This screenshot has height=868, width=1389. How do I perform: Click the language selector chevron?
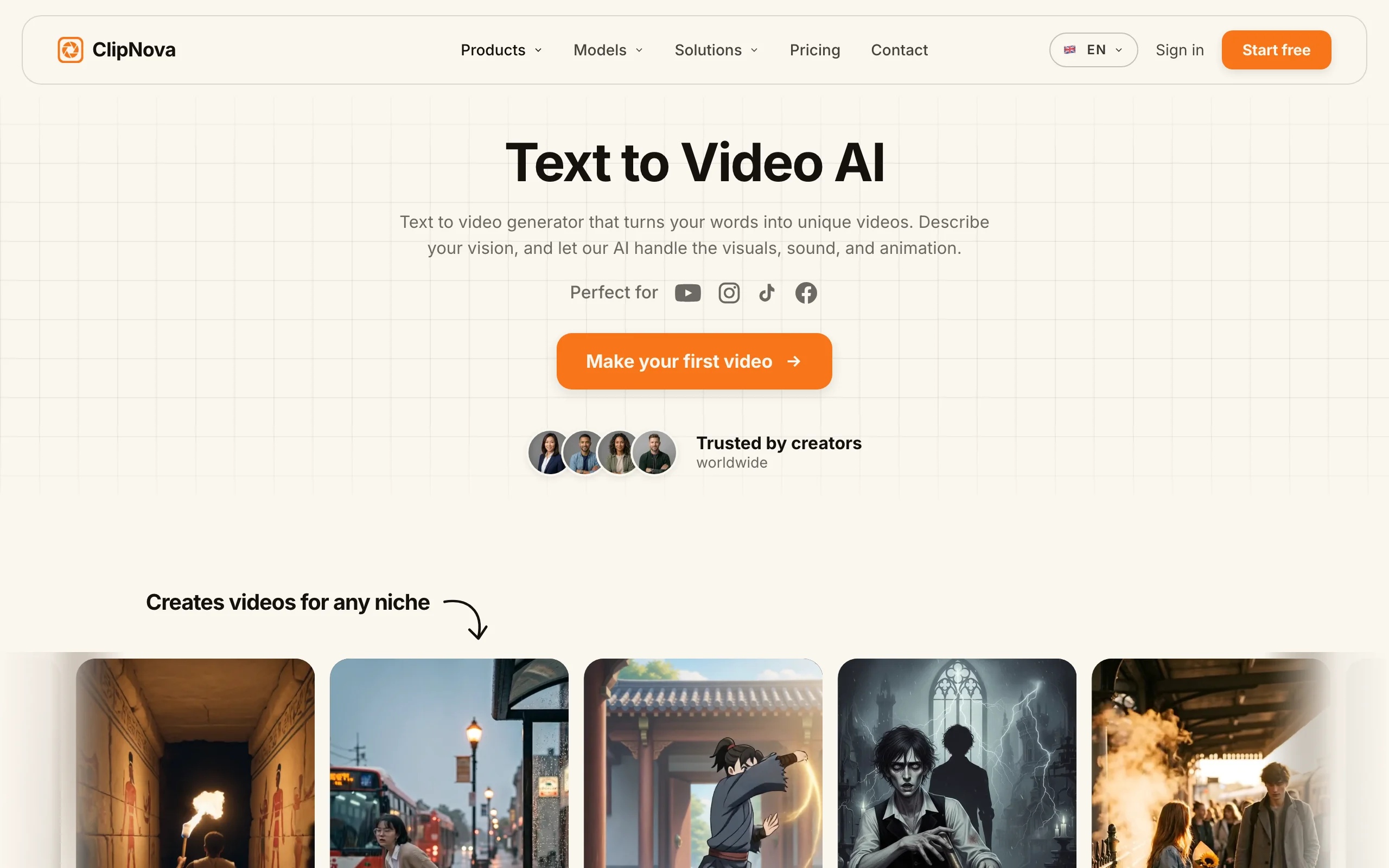[1119, 50]
